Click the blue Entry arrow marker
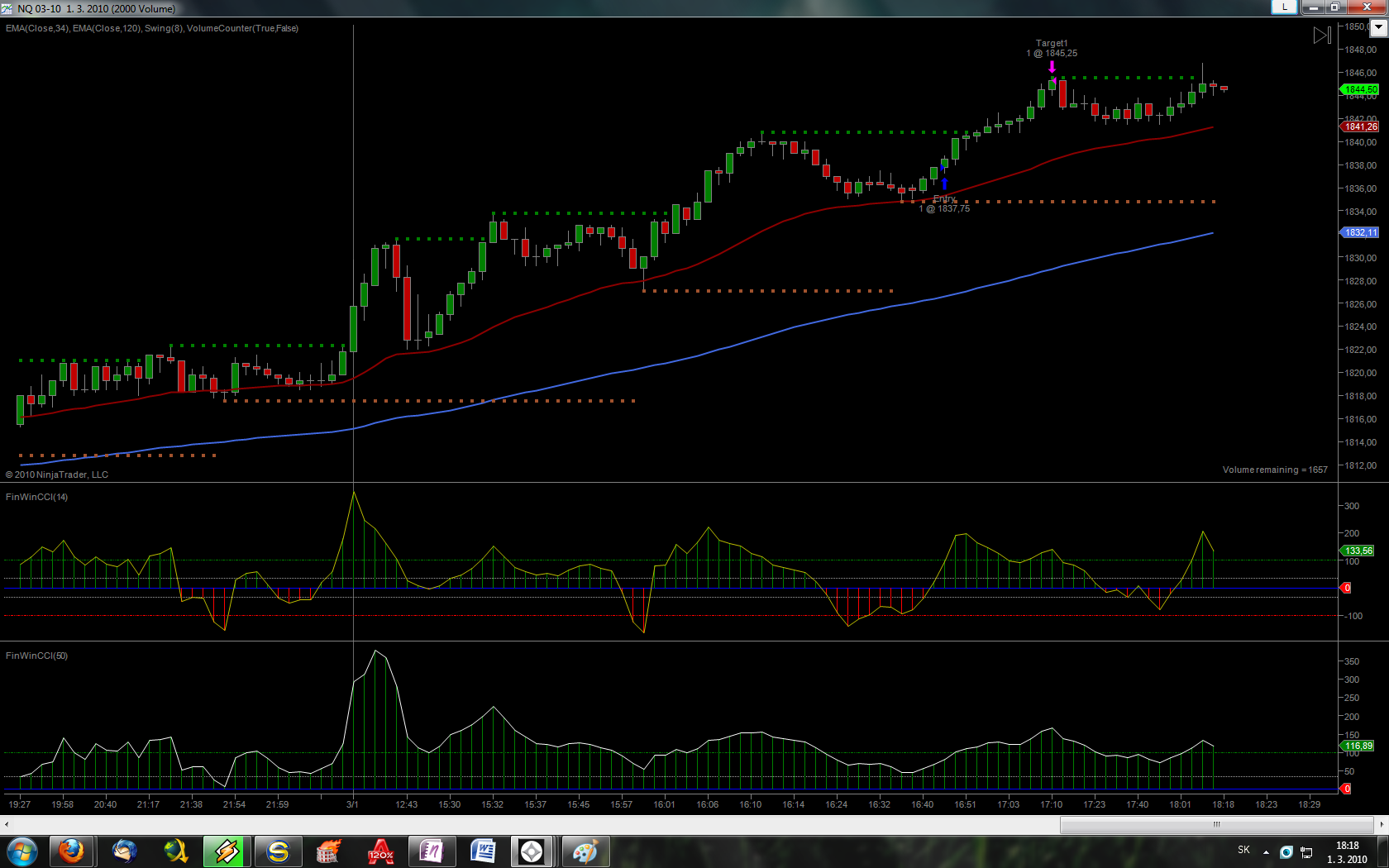The image size is (1389, 868). pos(944,184)
